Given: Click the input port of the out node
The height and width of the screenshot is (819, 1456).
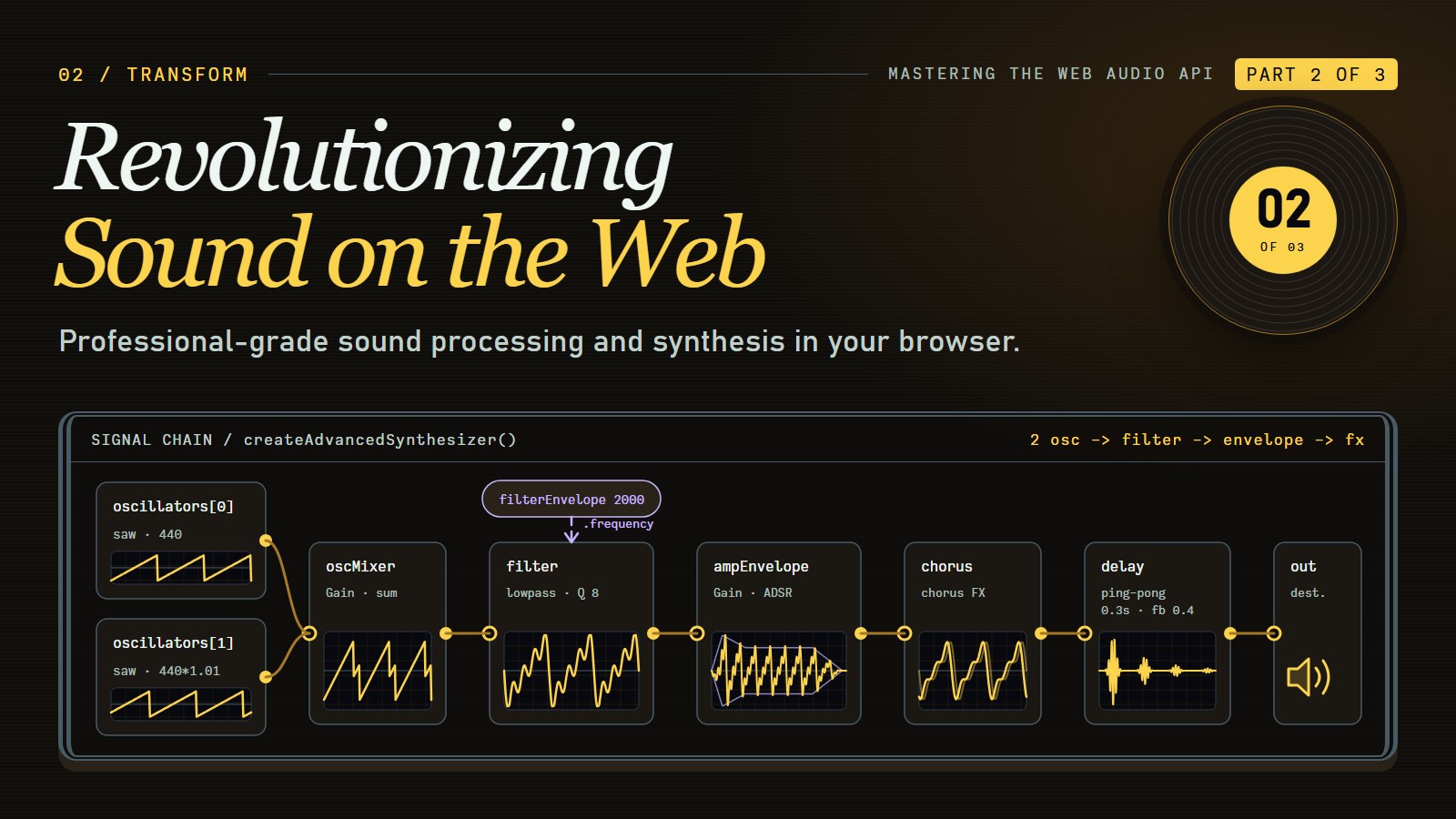Looking at the screenshot, I should (1274, 633).
